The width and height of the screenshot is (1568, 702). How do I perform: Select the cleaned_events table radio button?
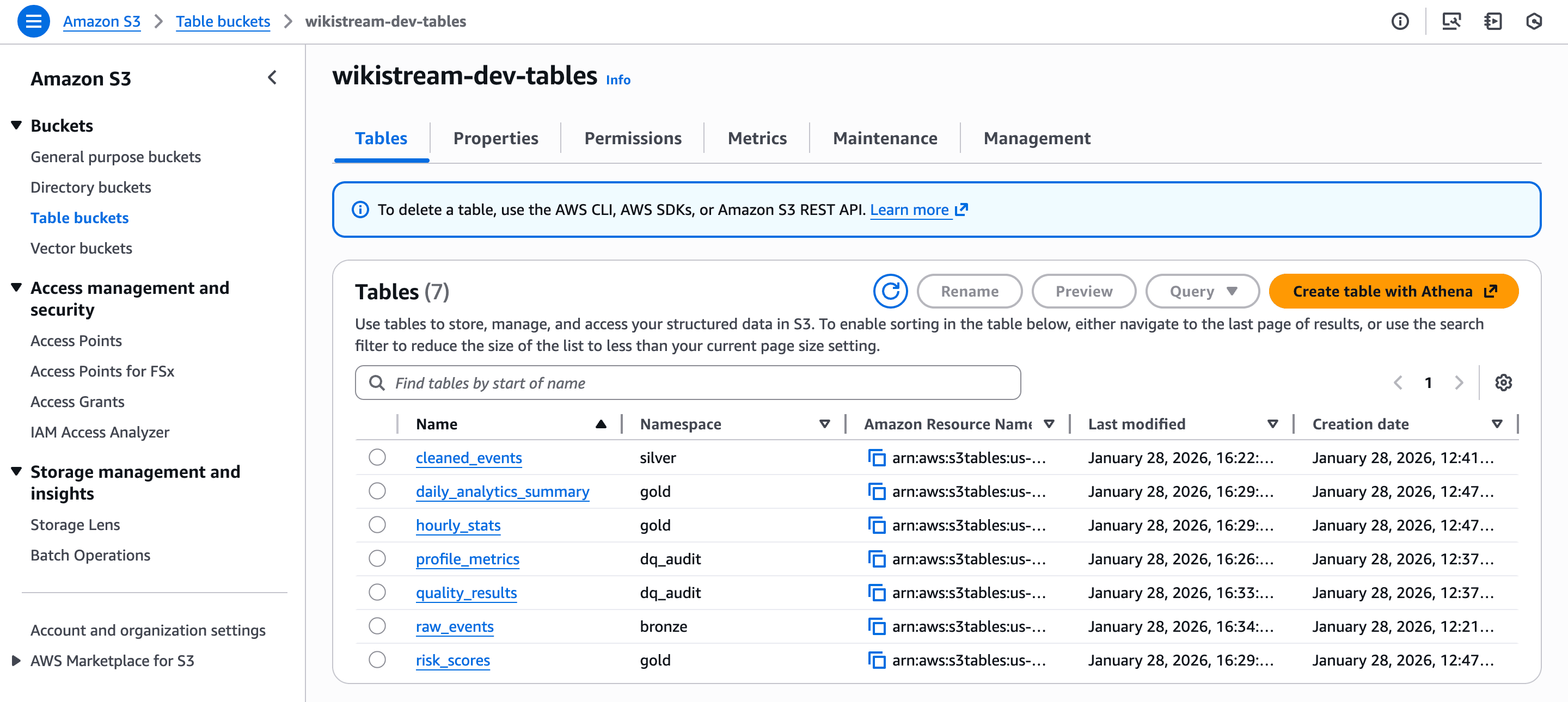click(377, 458)
